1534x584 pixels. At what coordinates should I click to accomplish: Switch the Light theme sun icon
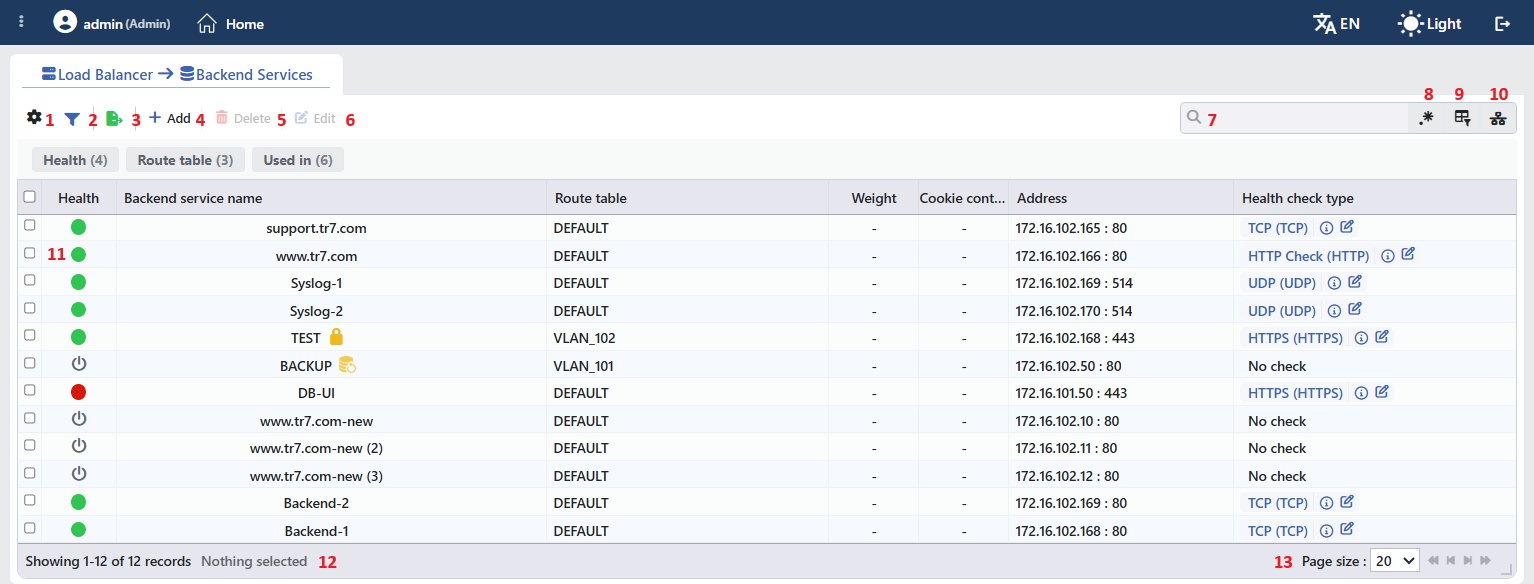click(1410, 23)
